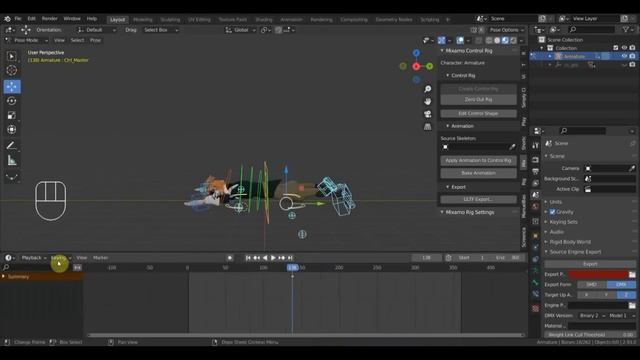Click the Zero Out Rig button

point(478,100)
